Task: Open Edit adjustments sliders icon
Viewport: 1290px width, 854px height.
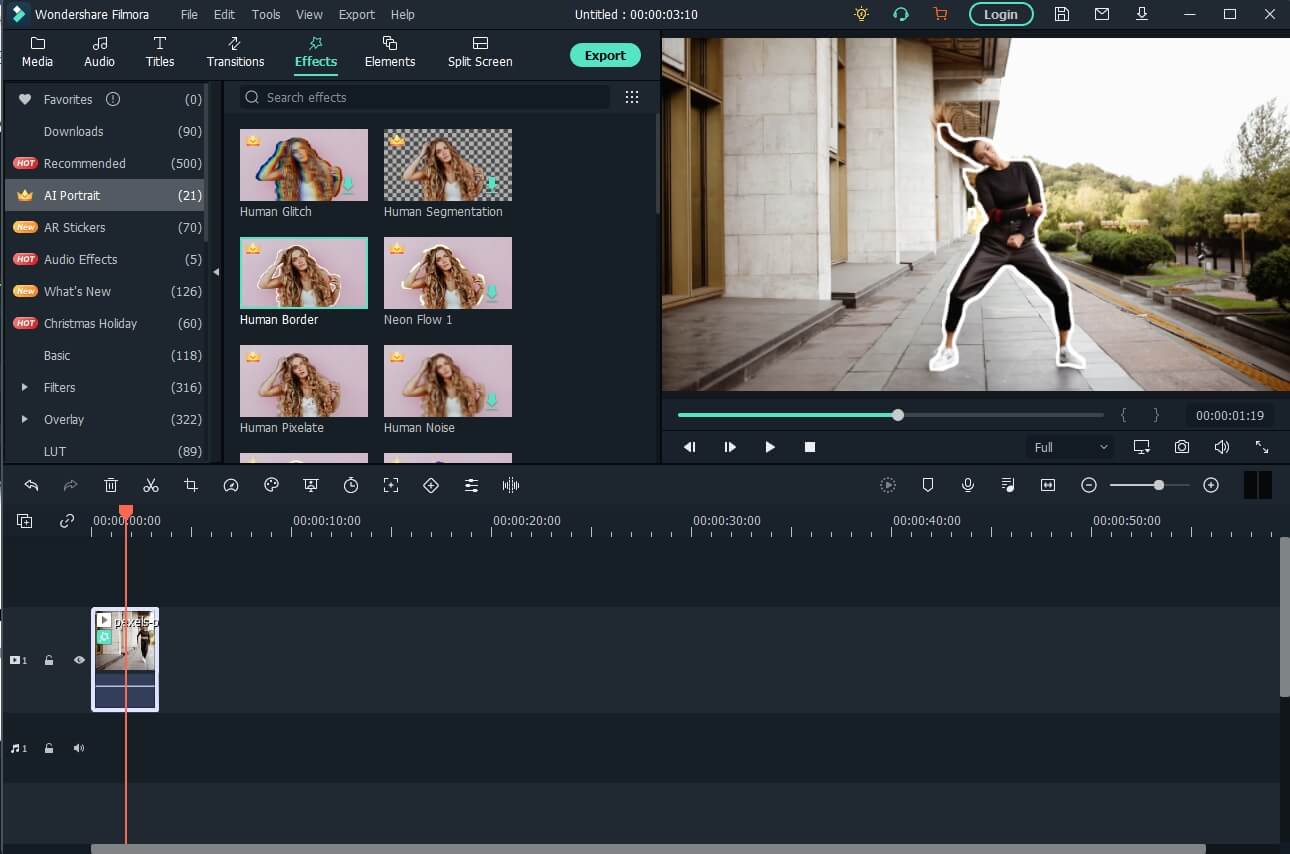Action: click(471, 485)
